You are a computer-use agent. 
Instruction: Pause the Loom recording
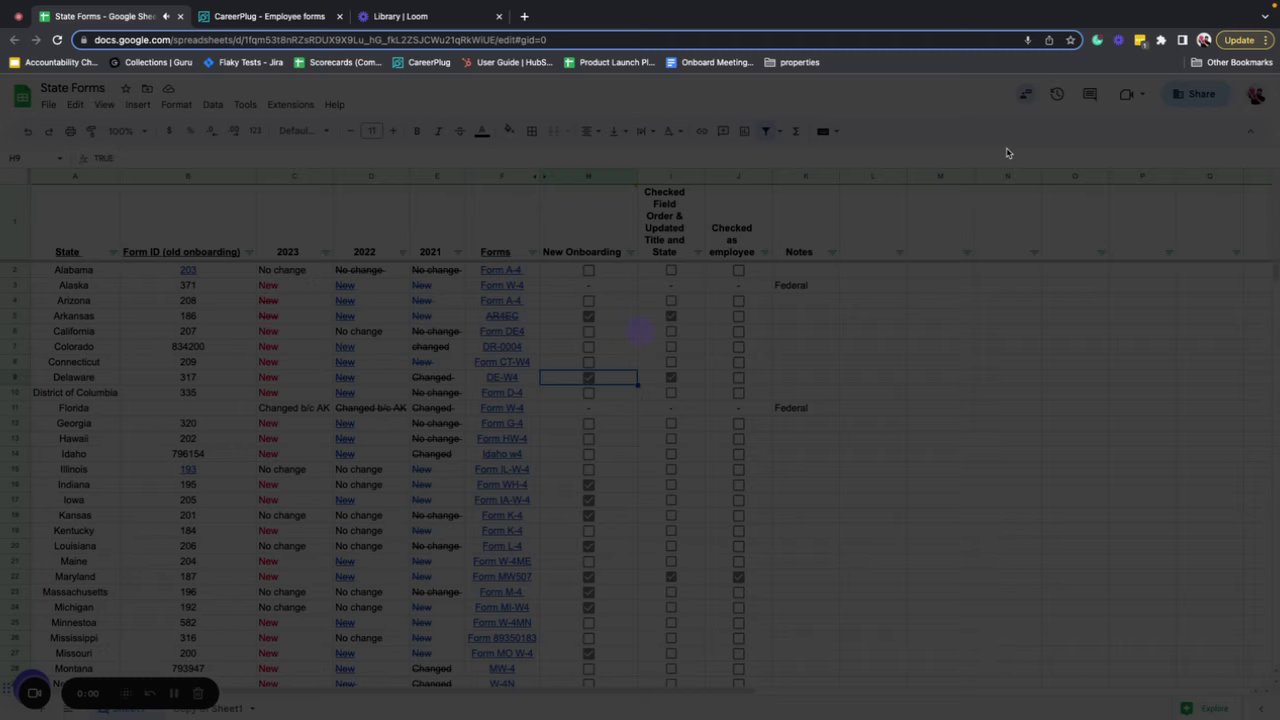point(173,693)
